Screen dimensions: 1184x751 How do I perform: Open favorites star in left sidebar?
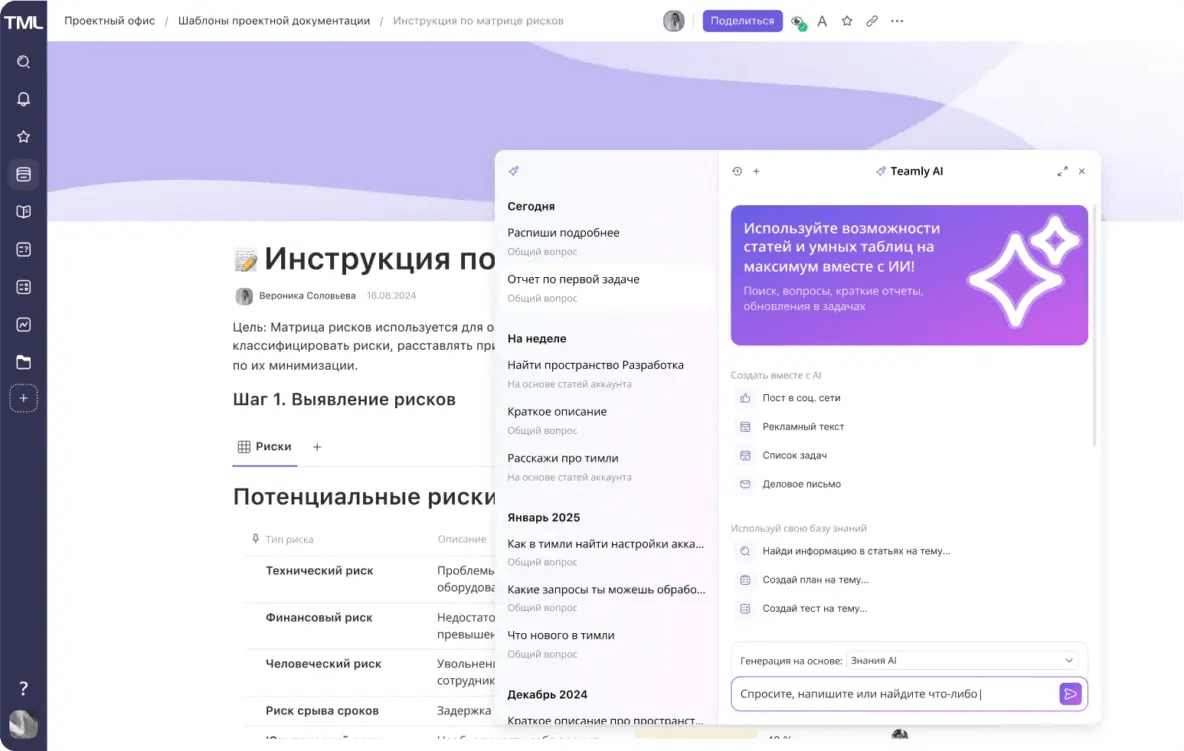click(23, 137)
